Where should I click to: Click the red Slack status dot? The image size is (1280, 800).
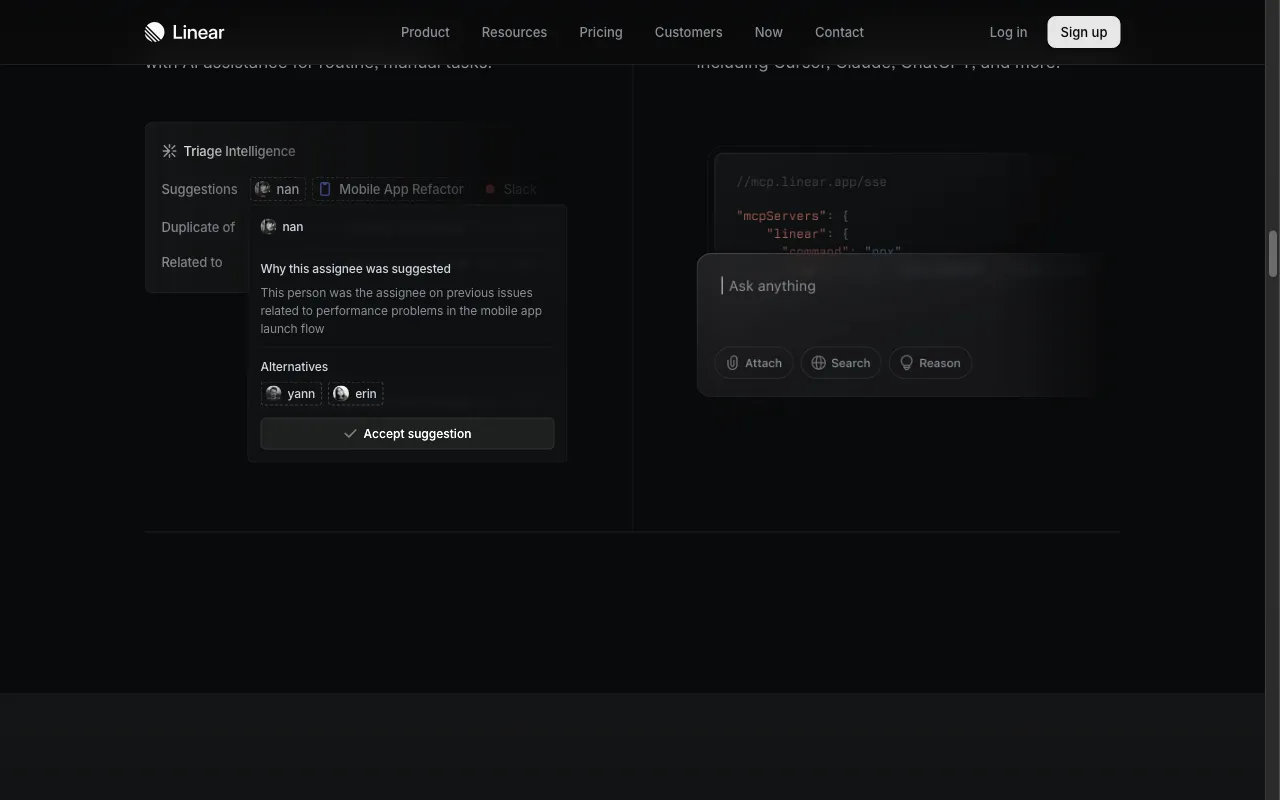490,189
